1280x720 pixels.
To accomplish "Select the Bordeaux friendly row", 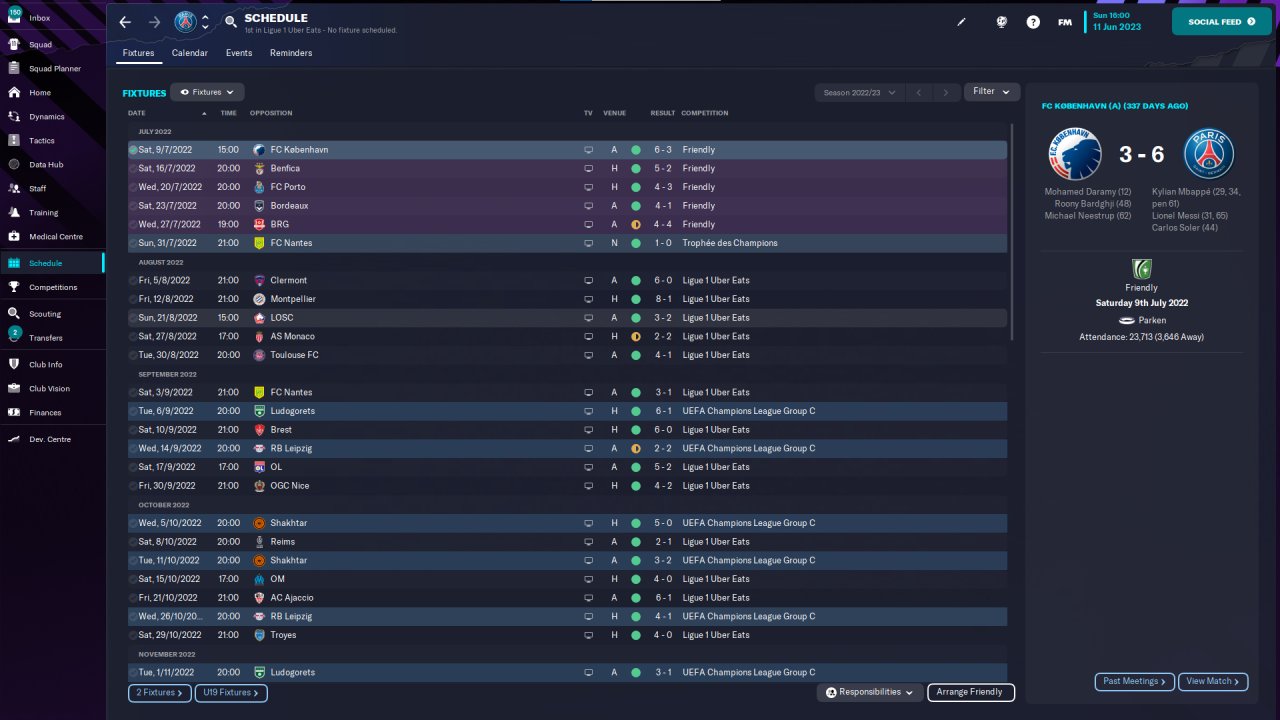I will click(x=567, y=206).
